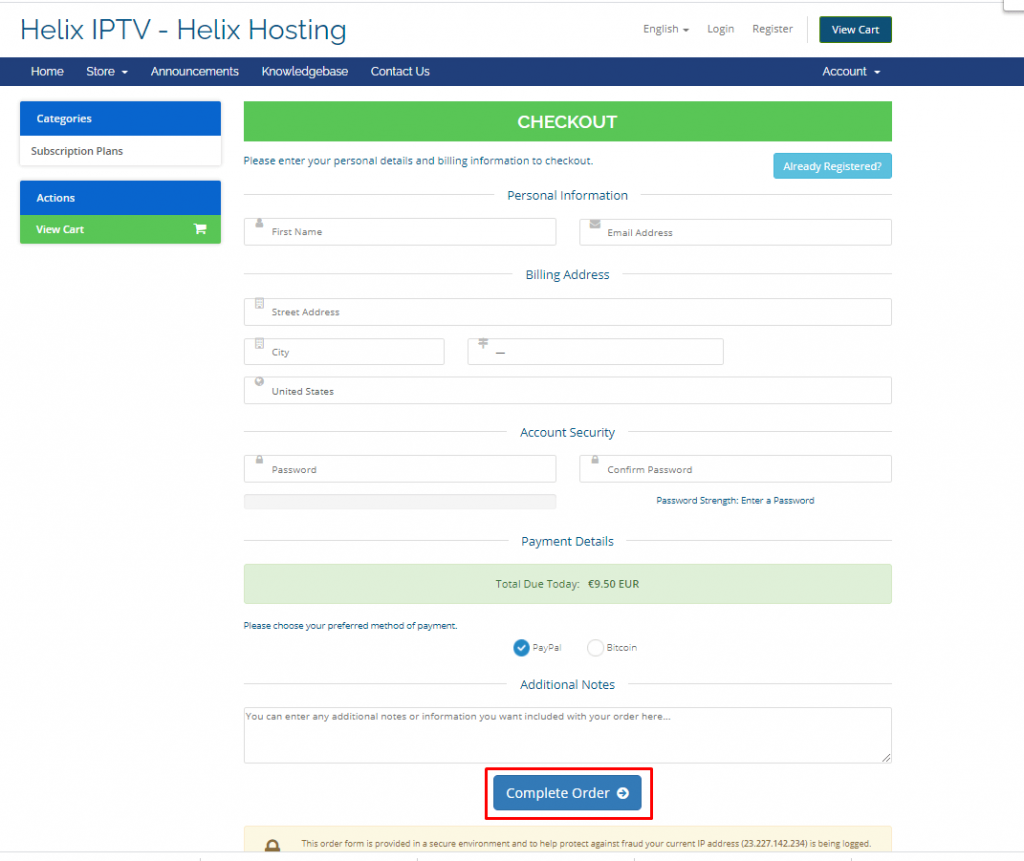The width and height of the screenshot is (1024, 861).
Task: Focus the First Name field
Action: point(400,232)
